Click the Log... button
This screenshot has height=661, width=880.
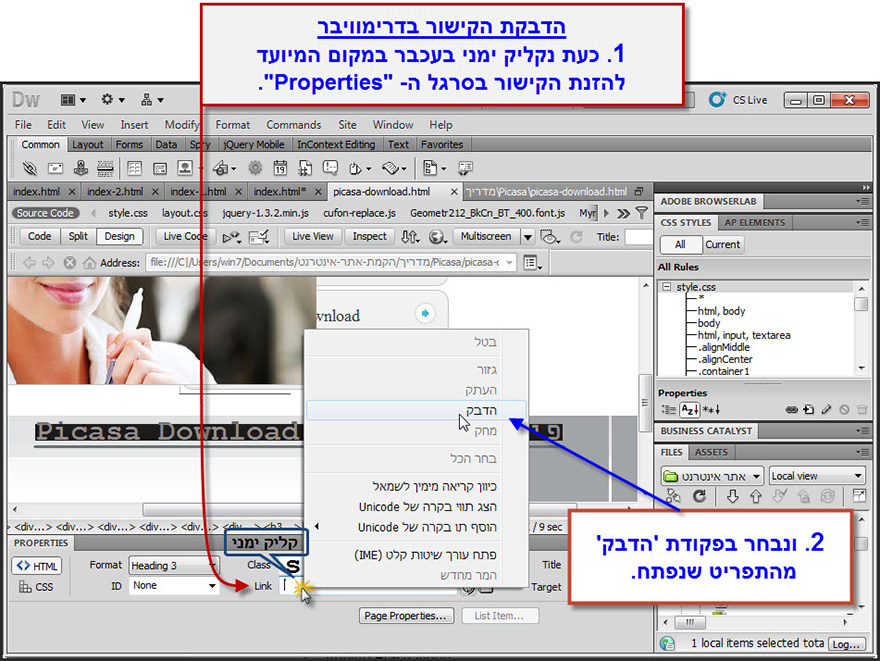(x=846, y=644)
